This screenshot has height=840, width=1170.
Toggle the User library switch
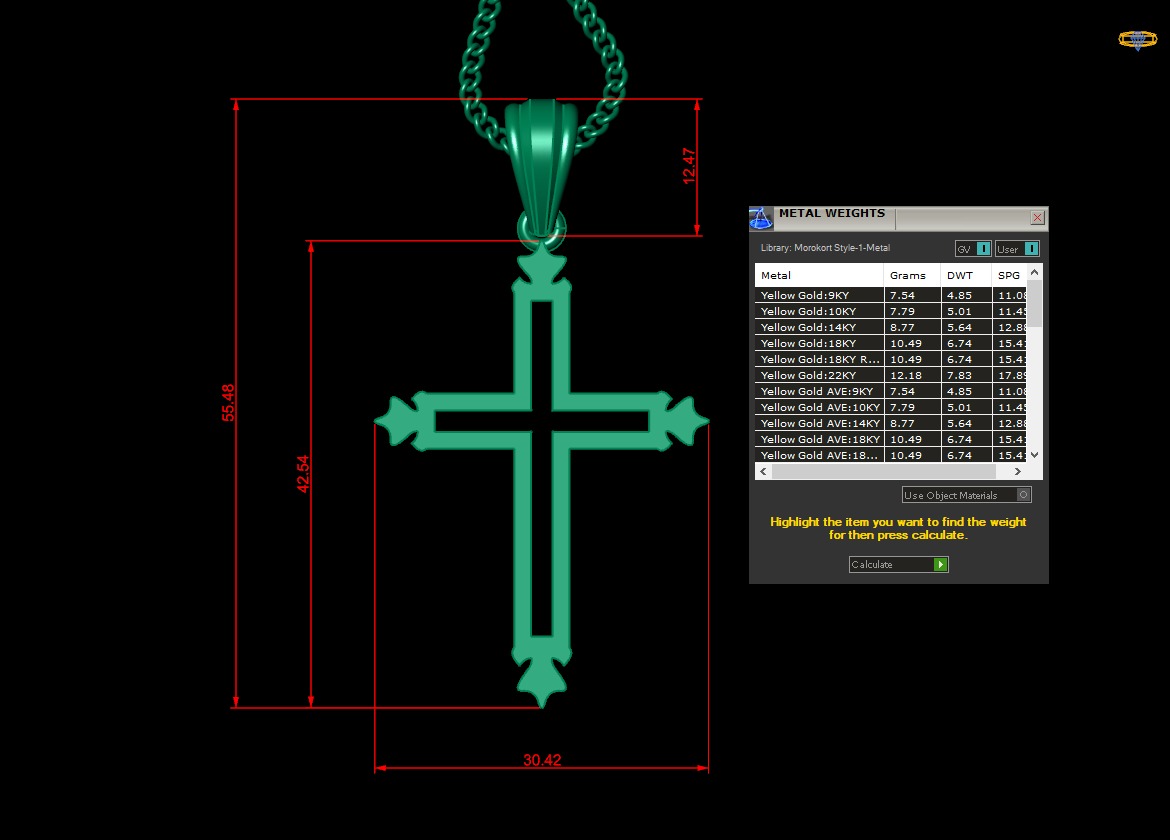tap(1017, 248)
